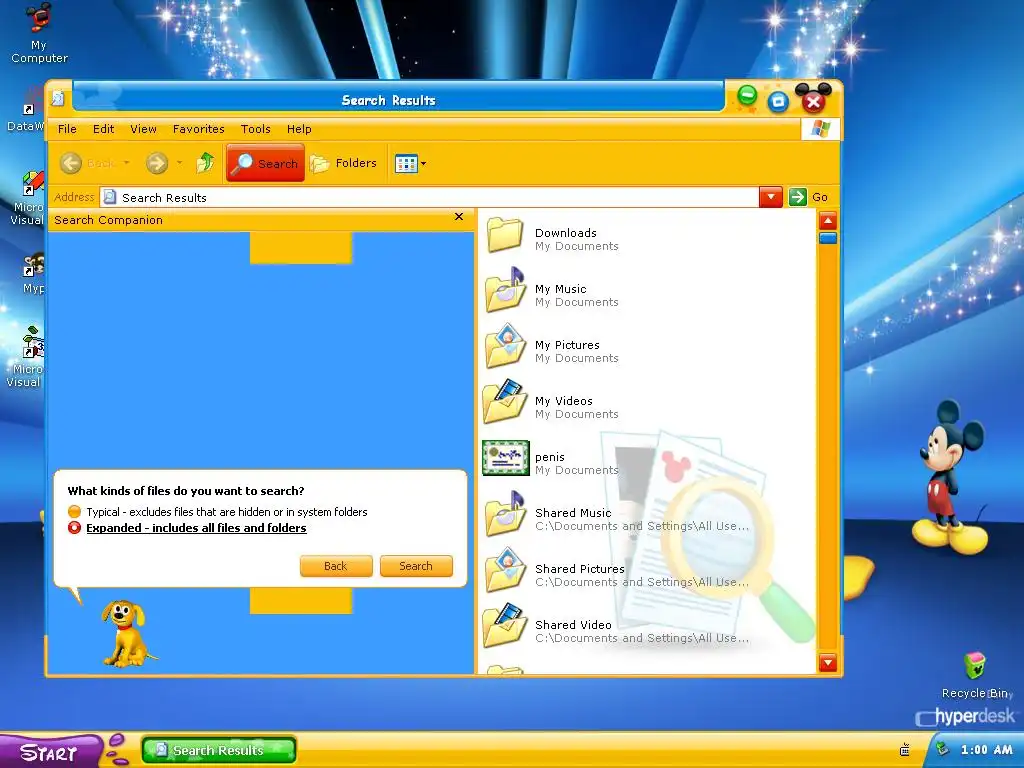
Task: Click the Back button in Search Companion
Action: coord(336,566)
